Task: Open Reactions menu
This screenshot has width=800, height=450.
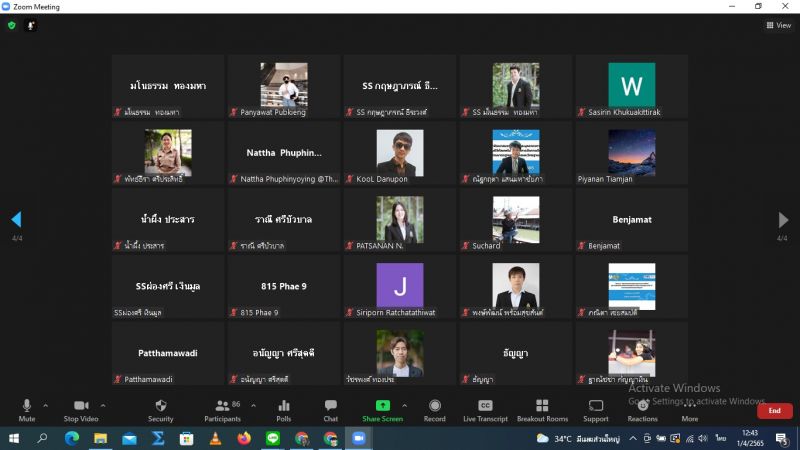Action: coord(642,410)
